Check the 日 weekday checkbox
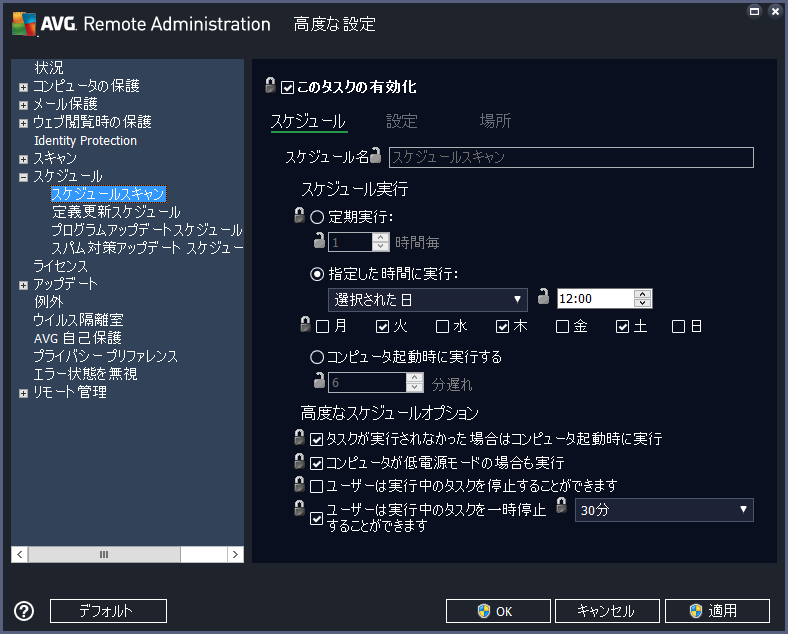This screenshot has height=634, width=788. [678, 327]
